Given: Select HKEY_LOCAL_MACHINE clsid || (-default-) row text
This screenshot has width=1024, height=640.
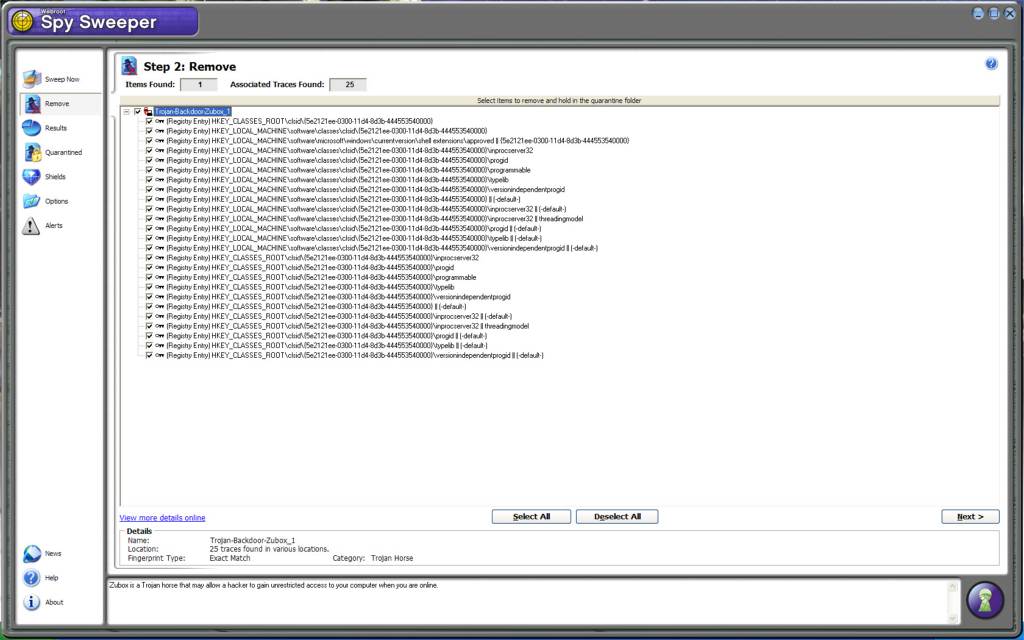Looking at the screenshot, I should [344, 200].
